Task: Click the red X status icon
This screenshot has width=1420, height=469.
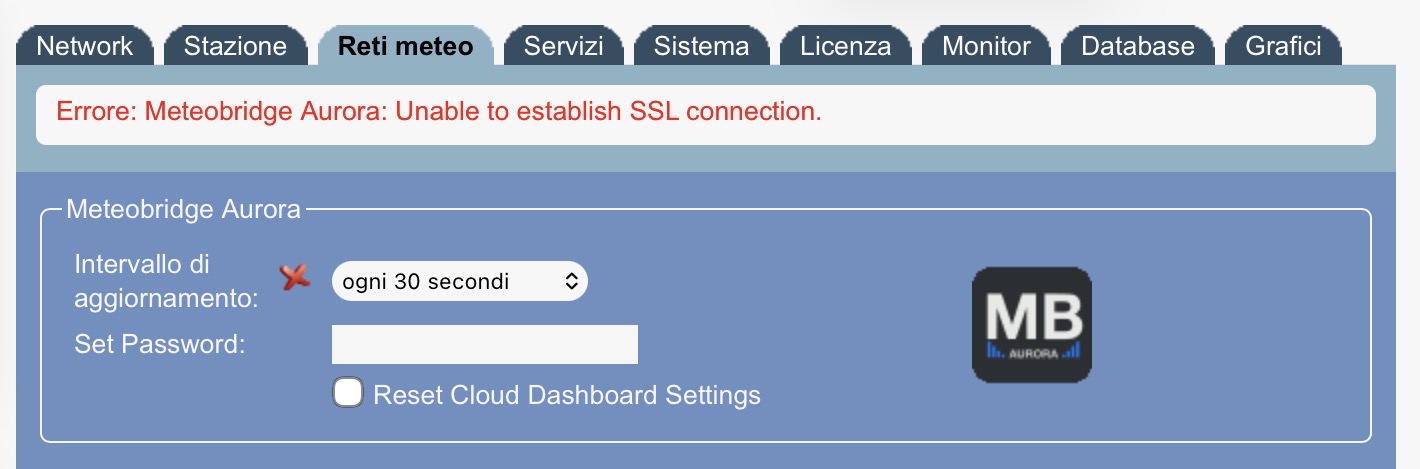Action: [x=295, y=279]
